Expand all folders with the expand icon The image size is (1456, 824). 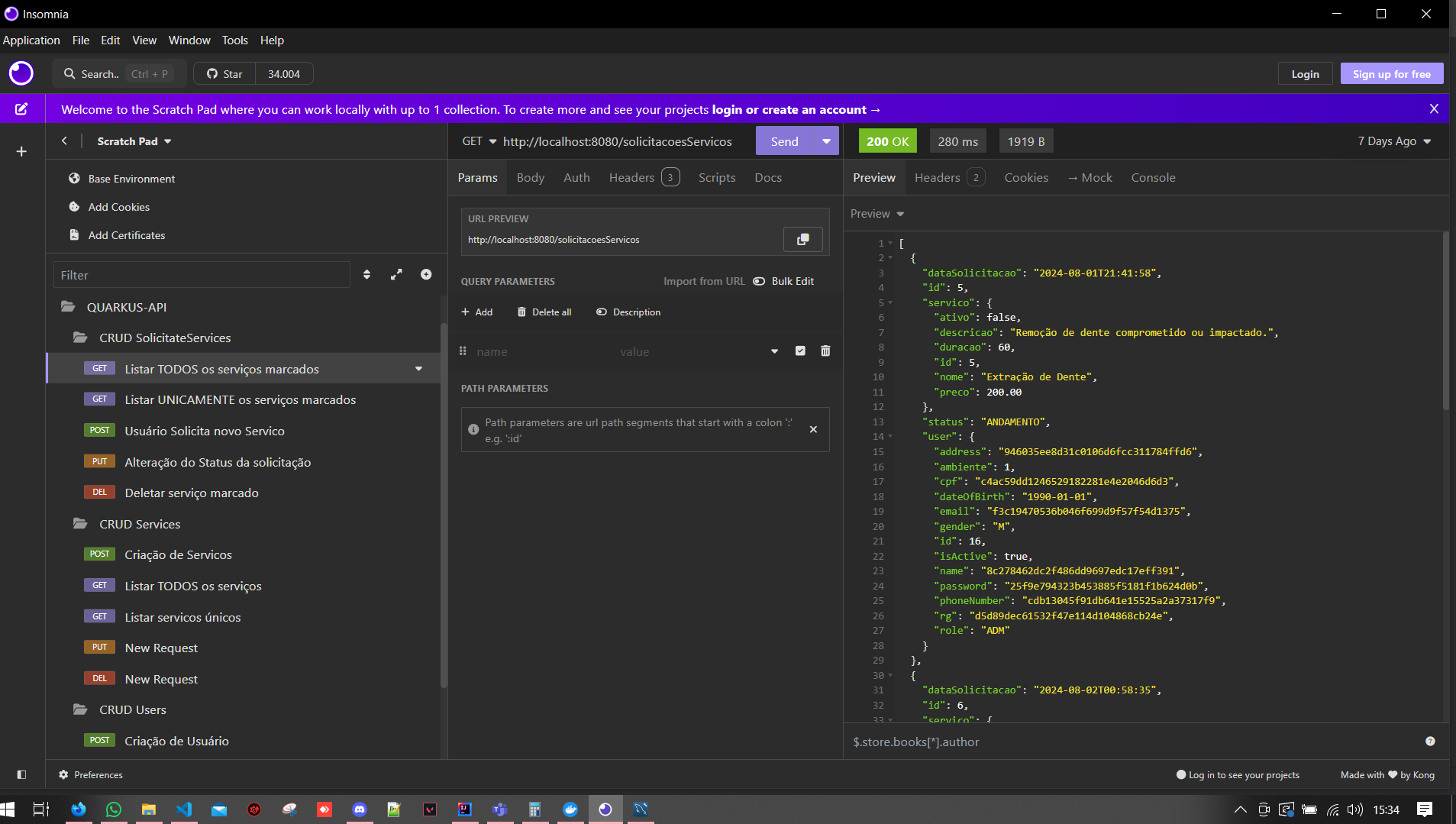396,275
